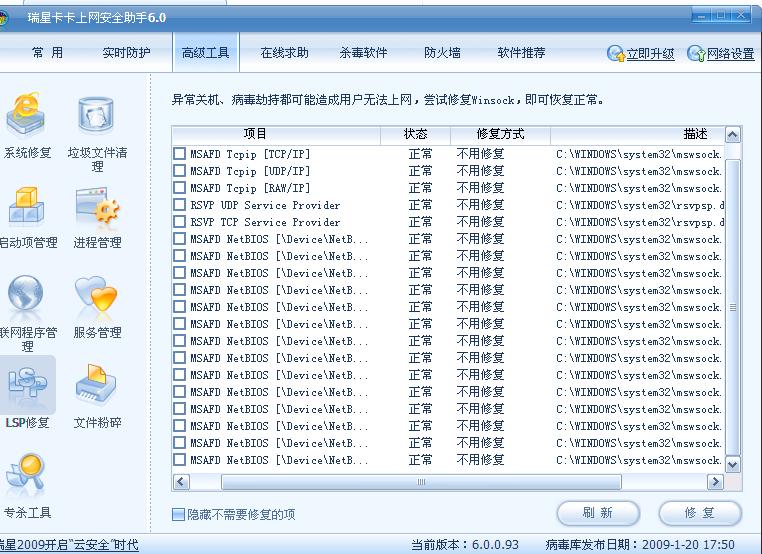Click the 立即升级 upgrade globe icon
762x554 pixels.
[616, 53]
